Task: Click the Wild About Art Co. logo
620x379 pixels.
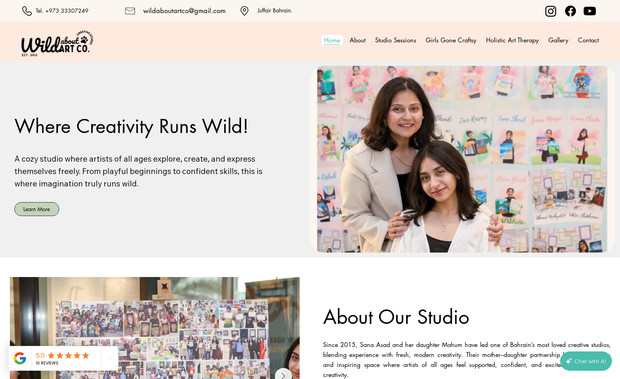Action: [x=57, y=43]
